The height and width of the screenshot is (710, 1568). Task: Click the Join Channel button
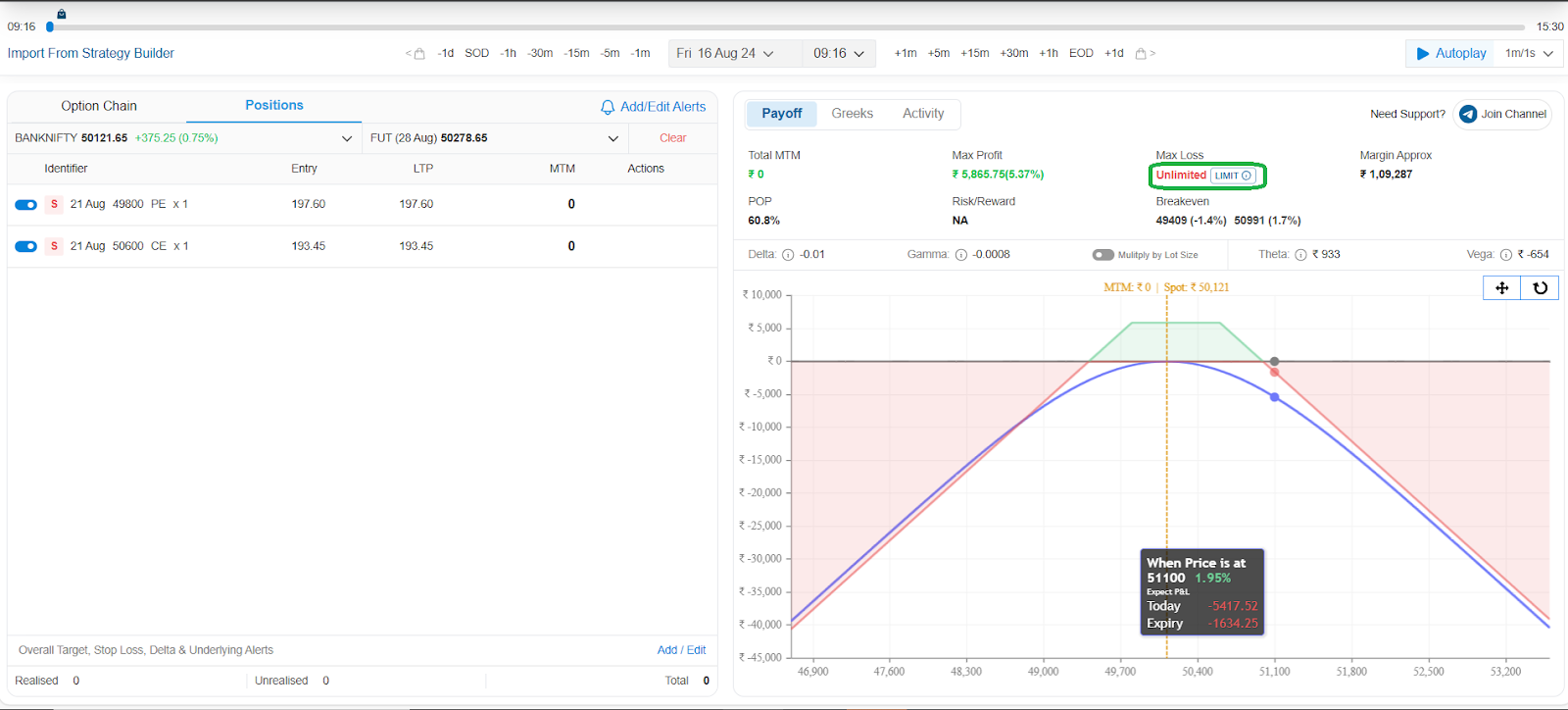pyautogui.click(x=1502, y=114)
